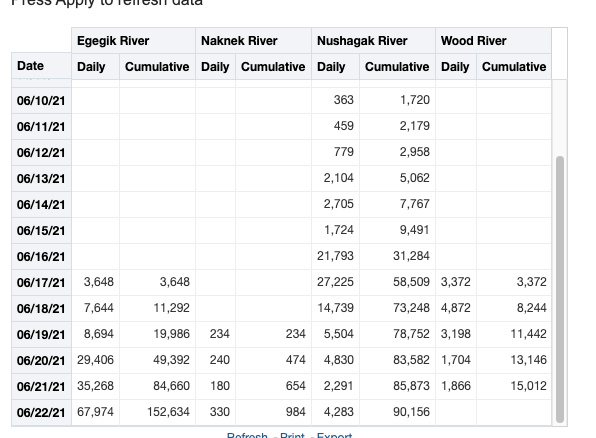Click the Egegik River Cumulative subheader

(157, 67)
